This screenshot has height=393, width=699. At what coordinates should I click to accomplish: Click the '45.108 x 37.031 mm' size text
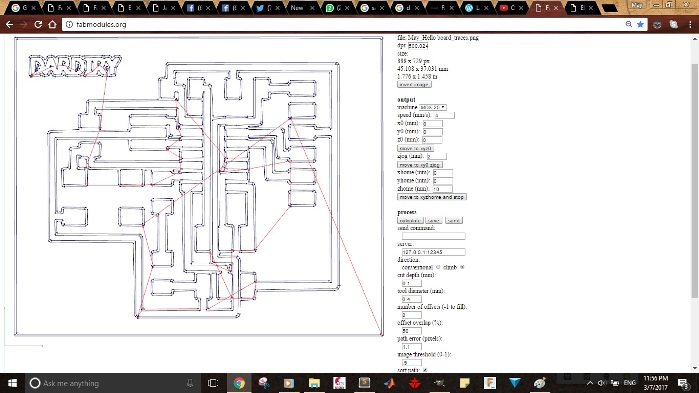pos(423,69)
